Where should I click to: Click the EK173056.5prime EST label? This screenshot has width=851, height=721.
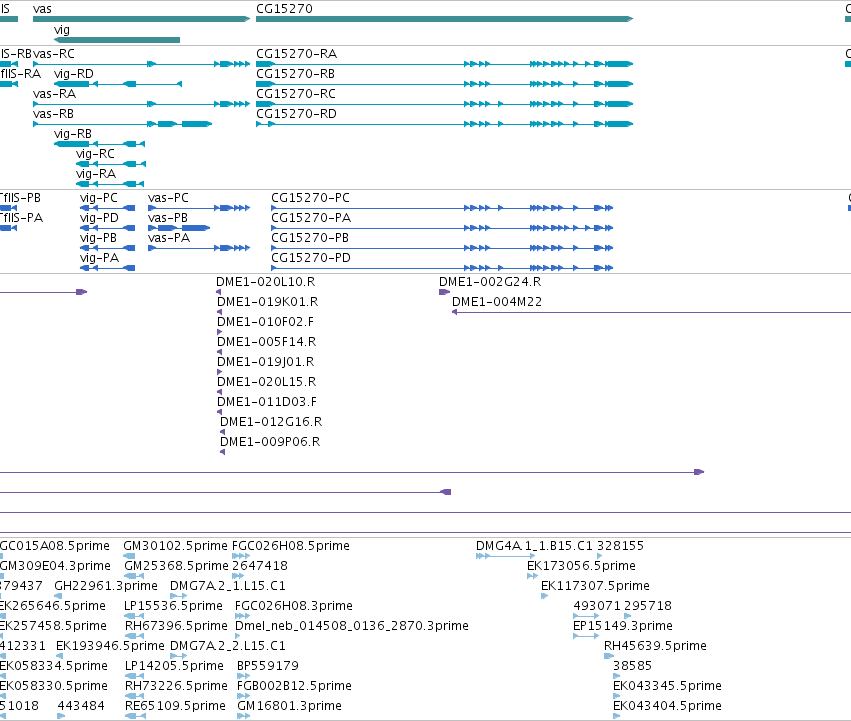pos(581,566)
